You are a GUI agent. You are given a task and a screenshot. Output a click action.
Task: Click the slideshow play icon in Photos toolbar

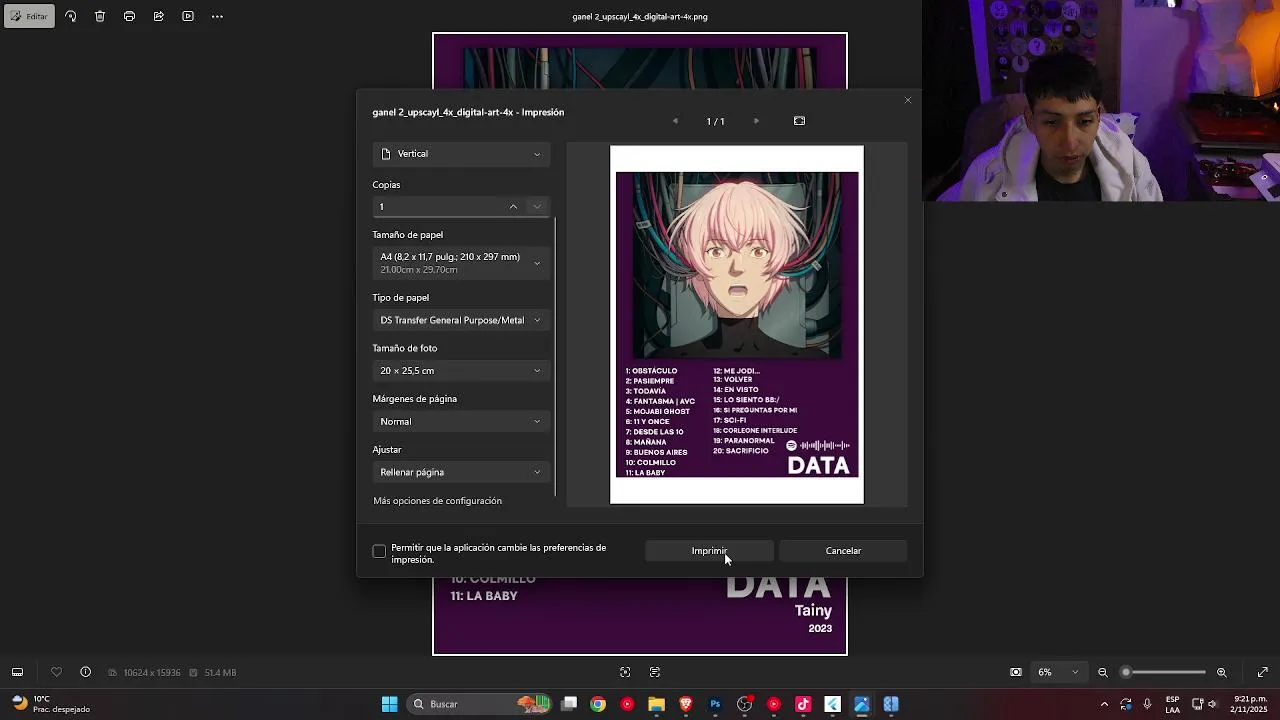[x=188, y=16]
